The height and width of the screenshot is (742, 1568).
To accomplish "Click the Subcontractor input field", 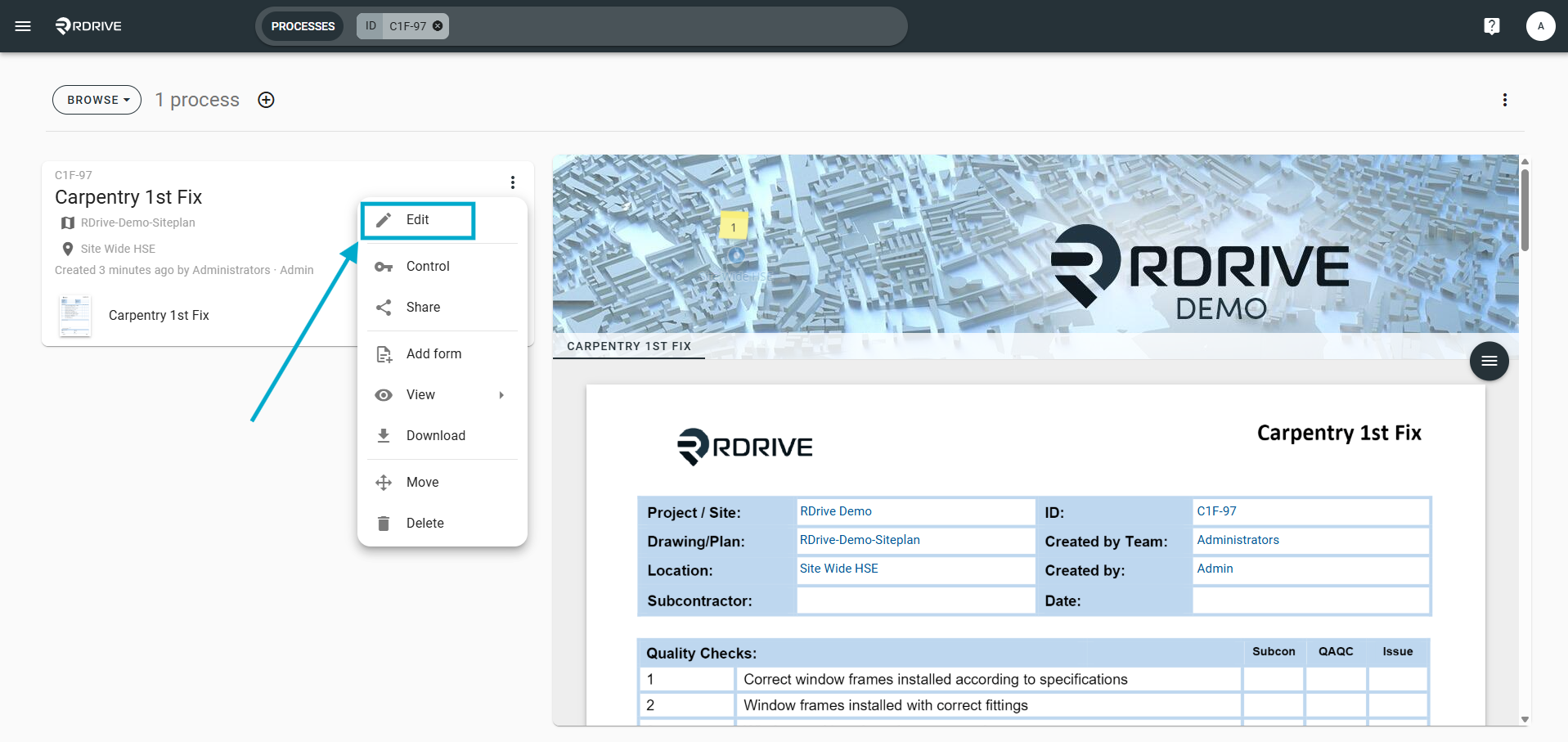I will (915, 600).
